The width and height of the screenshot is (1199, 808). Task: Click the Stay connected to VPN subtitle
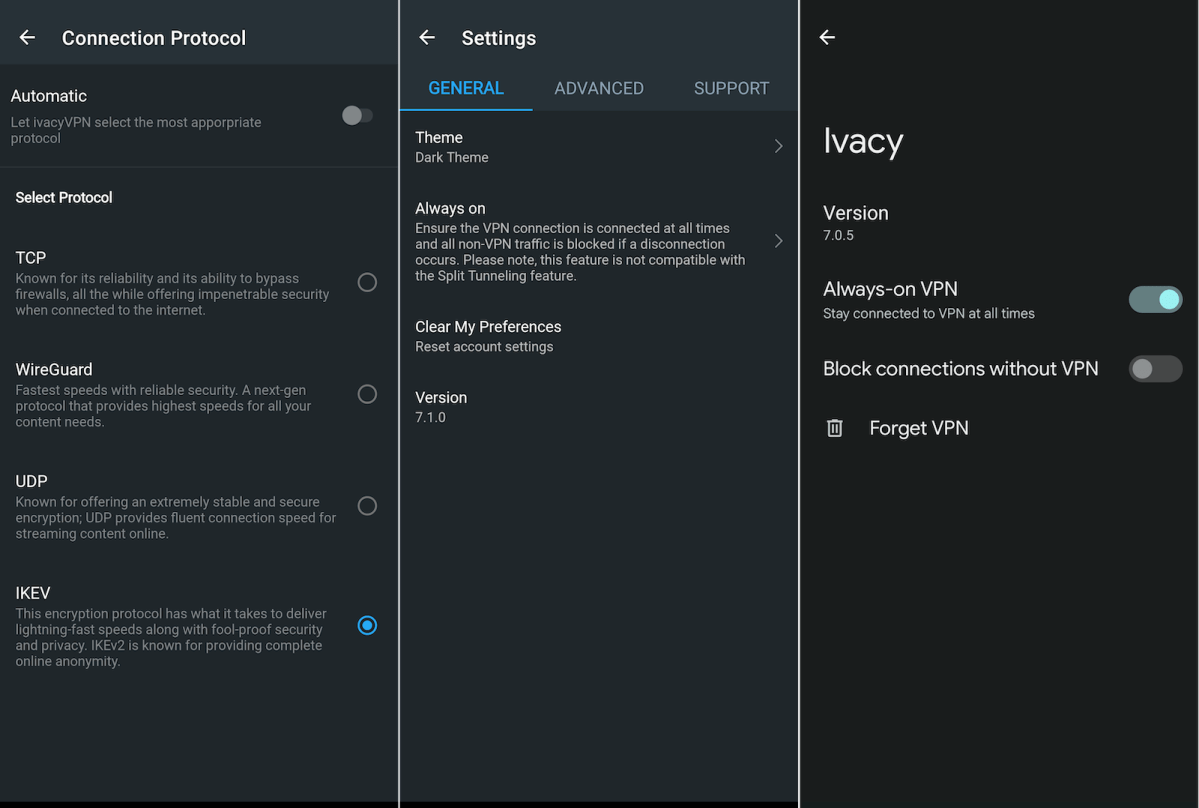click(x=928, y=313)
